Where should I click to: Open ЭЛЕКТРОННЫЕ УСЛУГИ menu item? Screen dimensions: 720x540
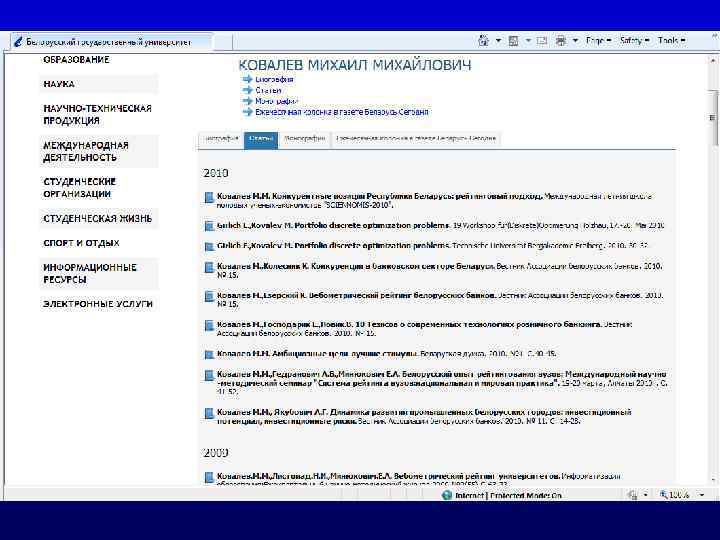(98, 304)
